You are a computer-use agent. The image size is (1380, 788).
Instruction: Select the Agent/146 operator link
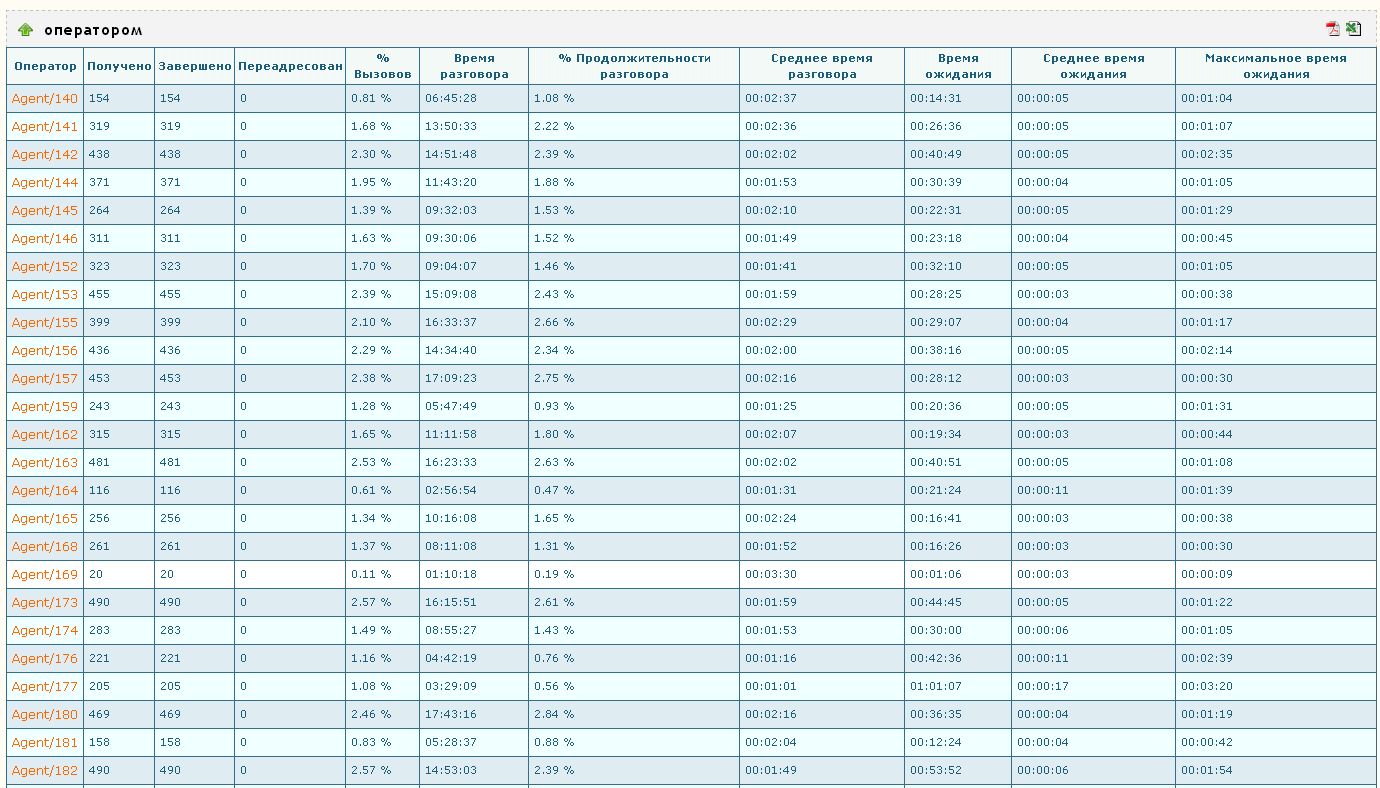(x=44, y=238)
